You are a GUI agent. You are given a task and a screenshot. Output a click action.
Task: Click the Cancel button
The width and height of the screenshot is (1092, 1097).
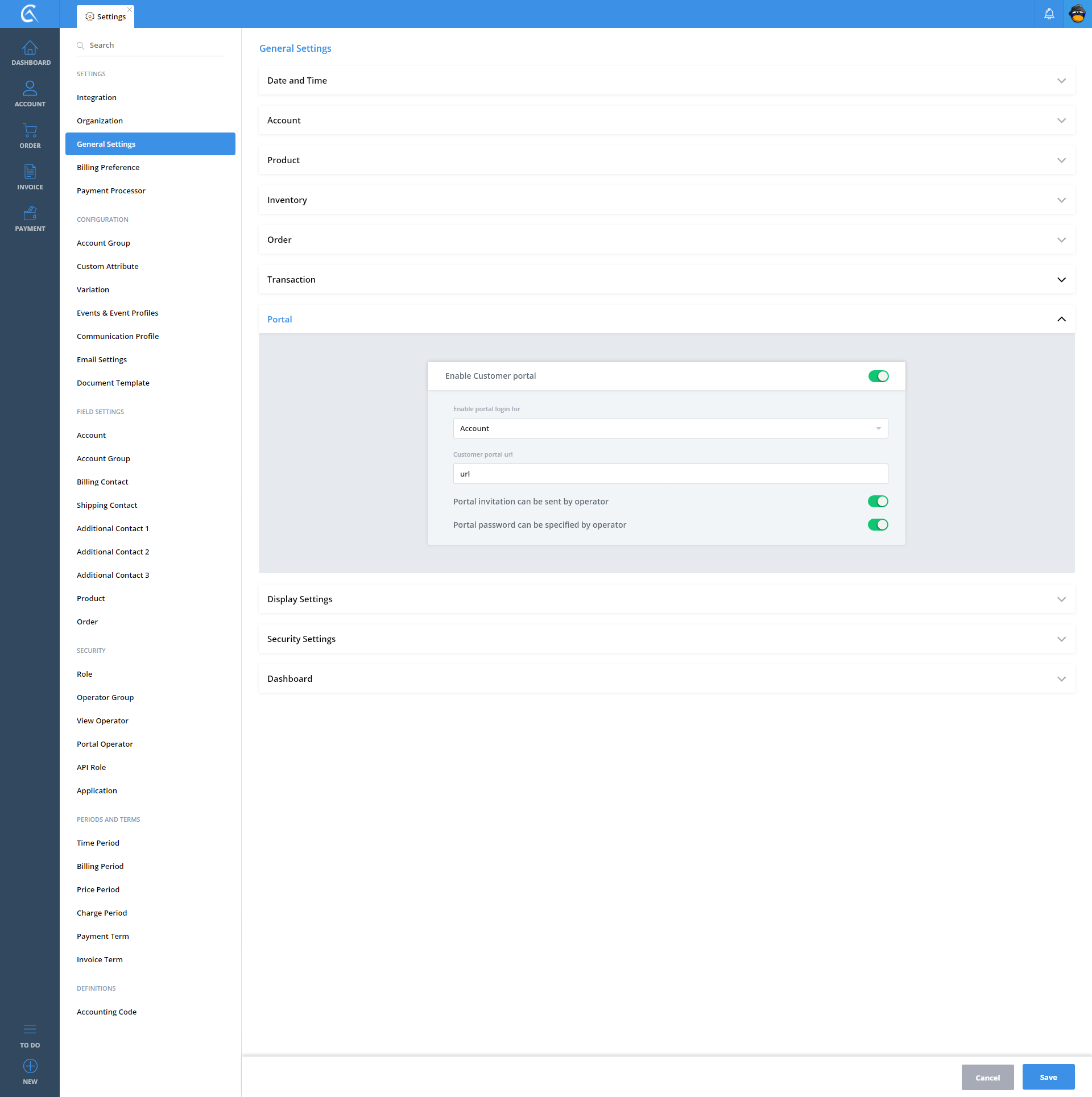pyautogui.click(x=987, y=1078)
